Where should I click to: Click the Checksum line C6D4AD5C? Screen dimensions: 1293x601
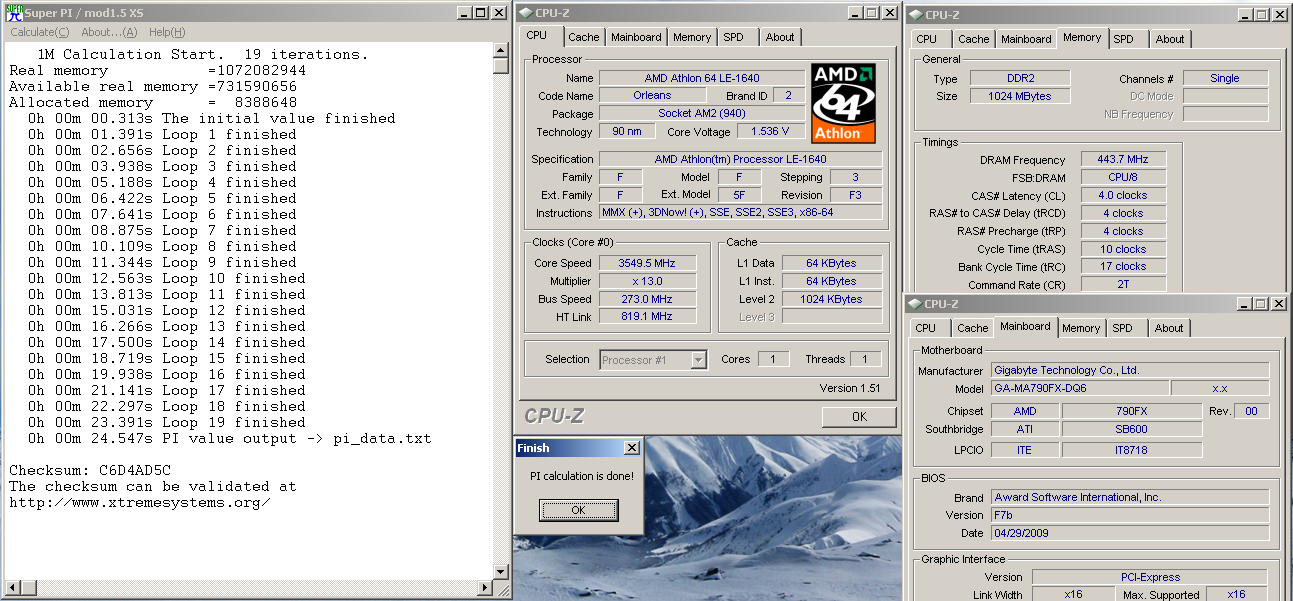coord(90,470)
